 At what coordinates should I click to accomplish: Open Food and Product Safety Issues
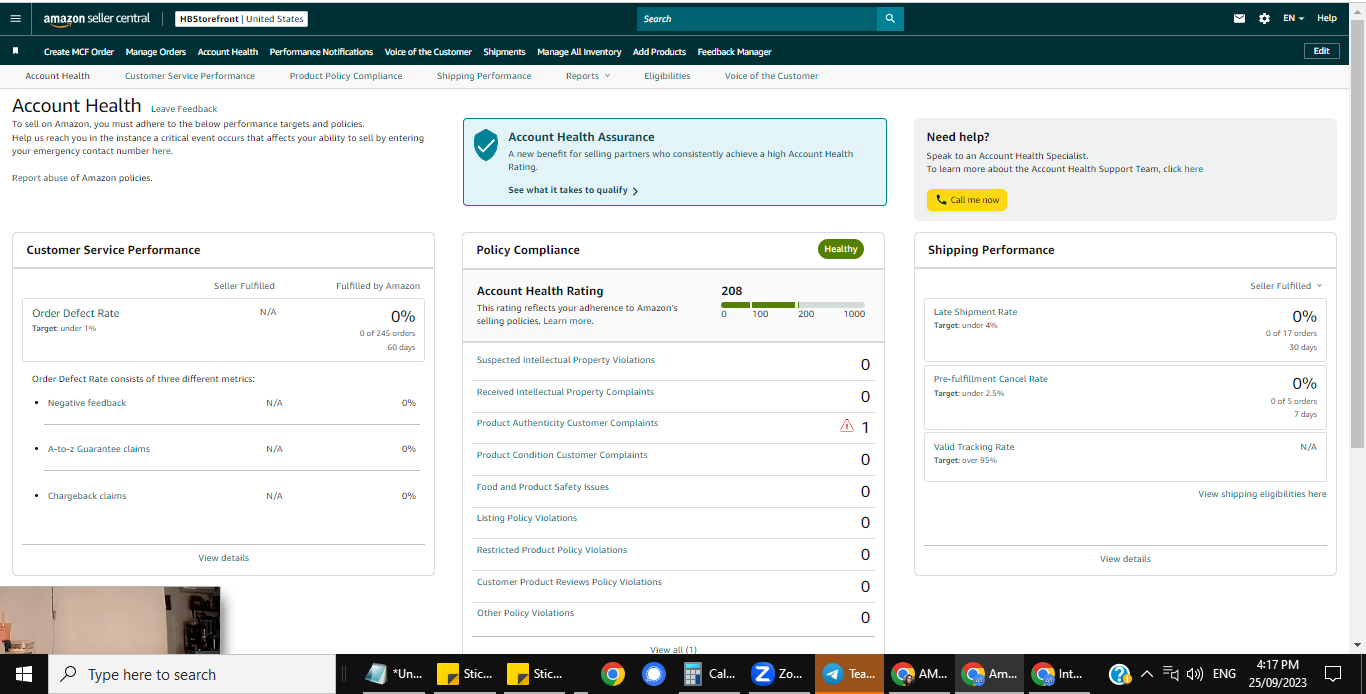[543, 487]
